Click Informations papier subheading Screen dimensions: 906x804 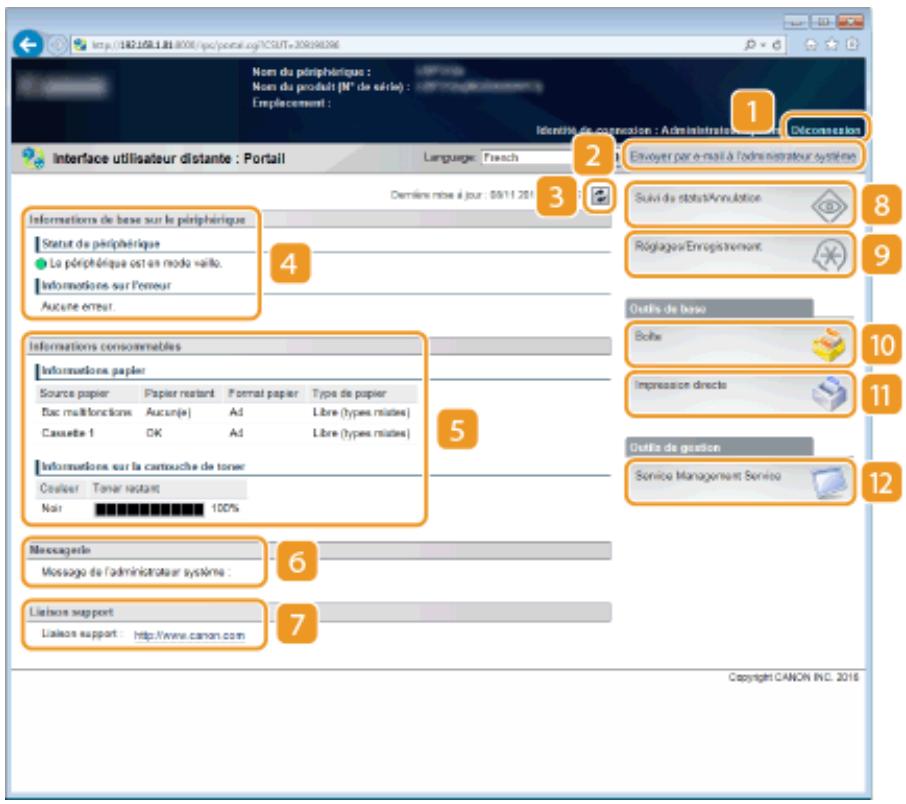93,370
